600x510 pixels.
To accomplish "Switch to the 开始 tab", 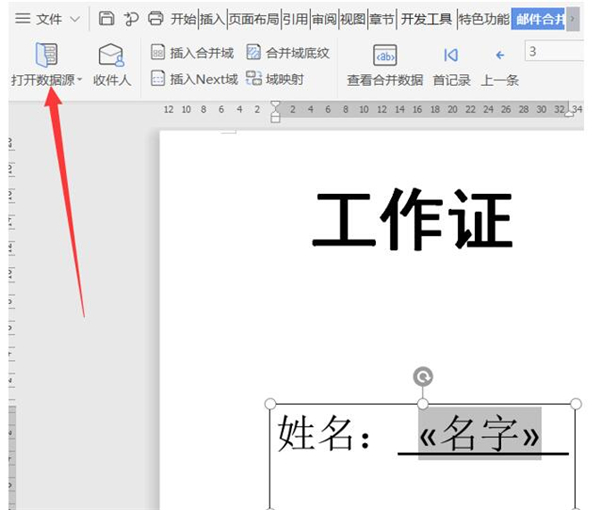I will pos(183,19).
